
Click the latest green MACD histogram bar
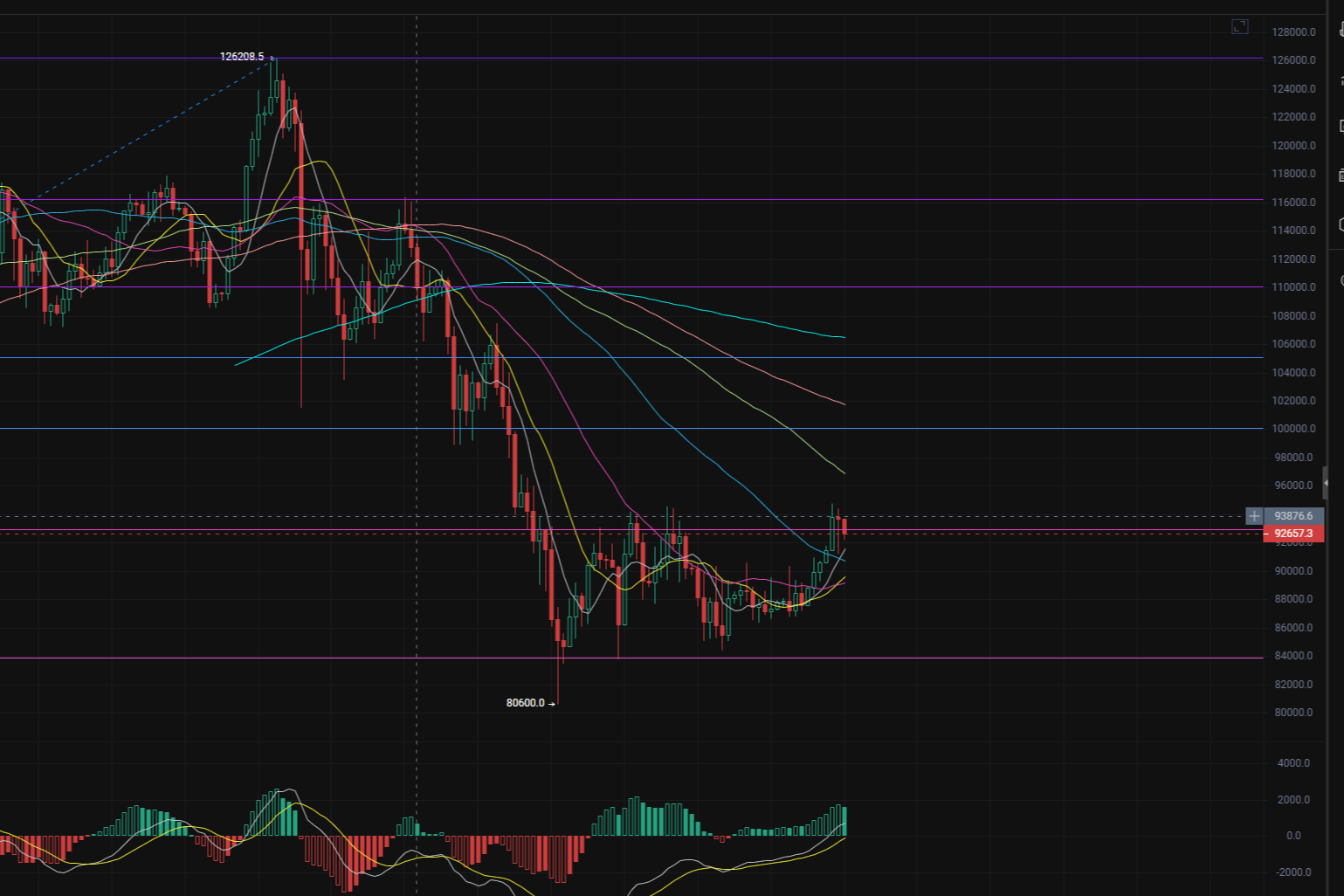coord(844,822)
